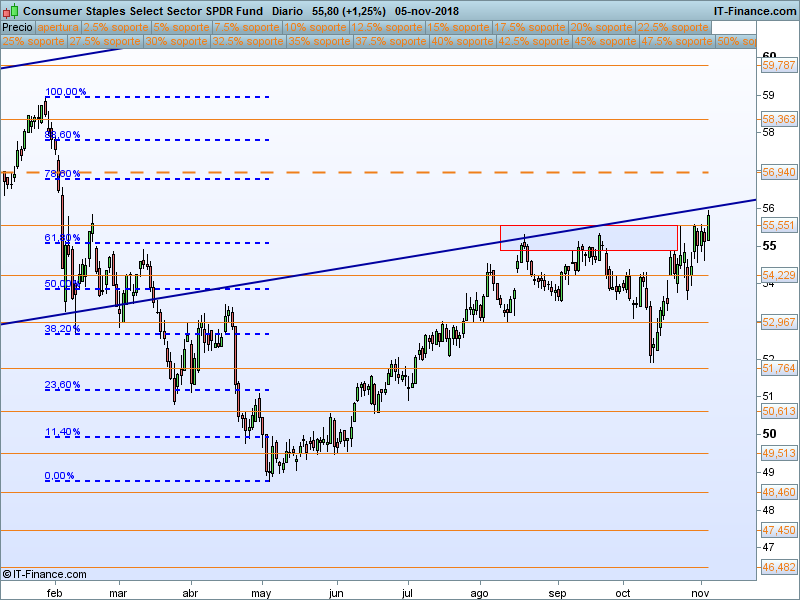800x600 pixels.
Task: Click the 55,80 (+1,25%) price readout
Action: 349,11
